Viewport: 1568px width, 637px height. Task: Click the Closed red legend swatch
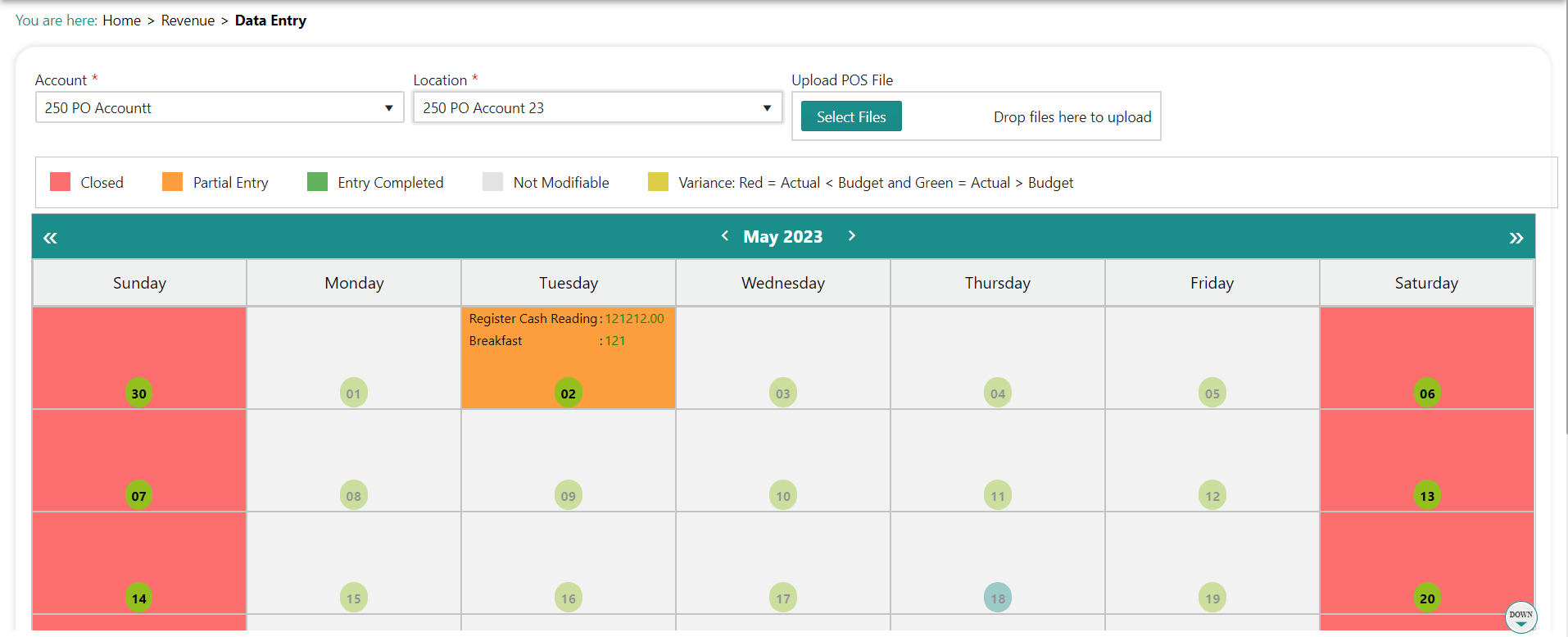coord(60,182)
